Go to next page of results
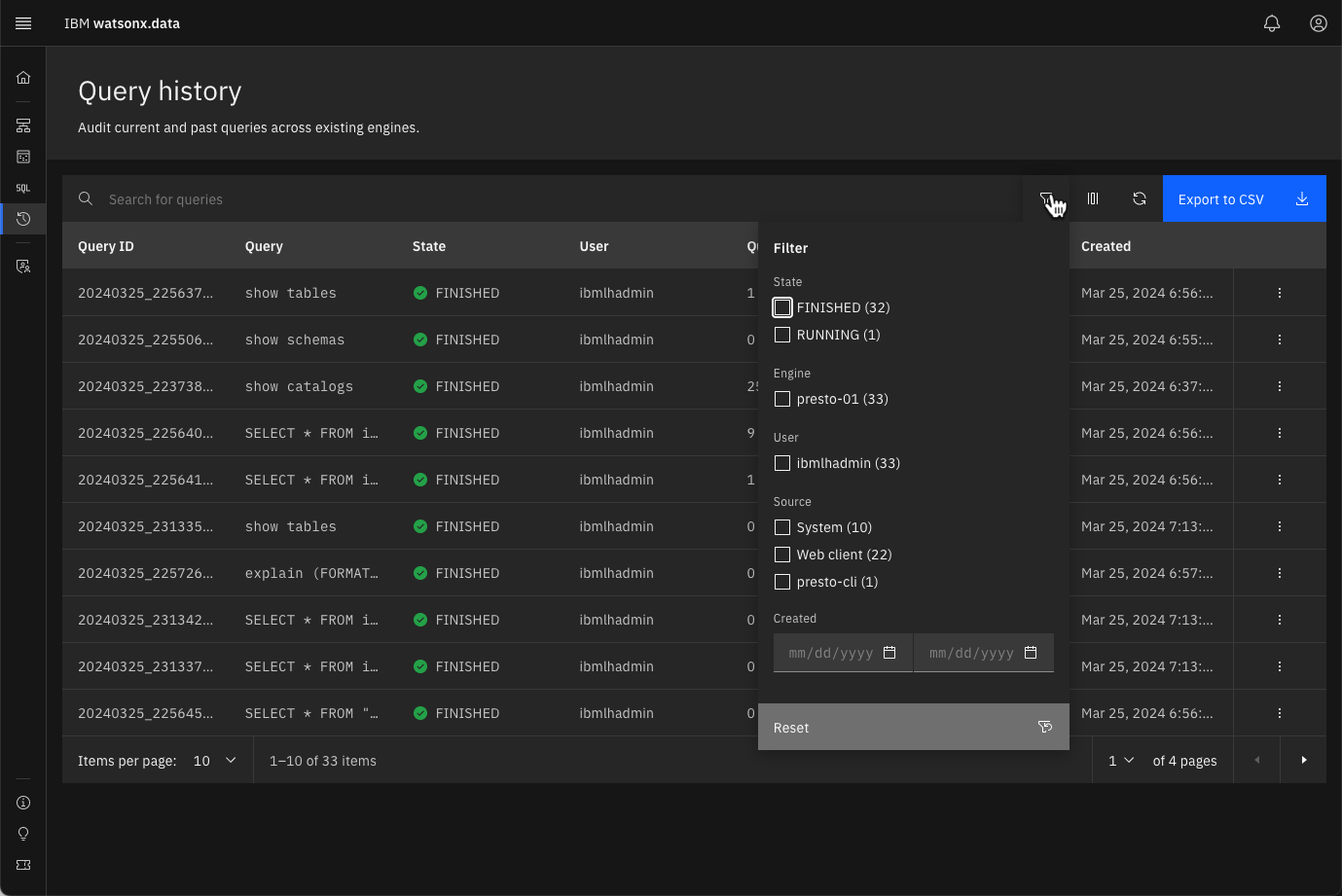Image resolution: width=1342 pixels, height=896 pixels. pyautogui.click(x=1304, y=760)
